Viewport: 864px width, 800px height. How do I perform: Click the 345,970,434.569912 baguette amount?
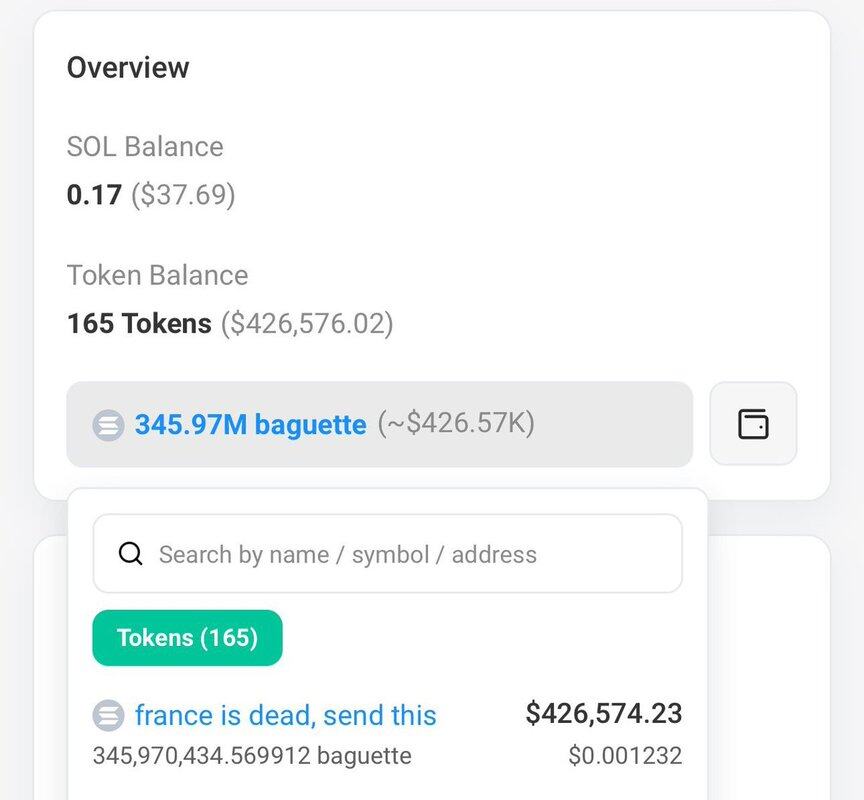252,755
